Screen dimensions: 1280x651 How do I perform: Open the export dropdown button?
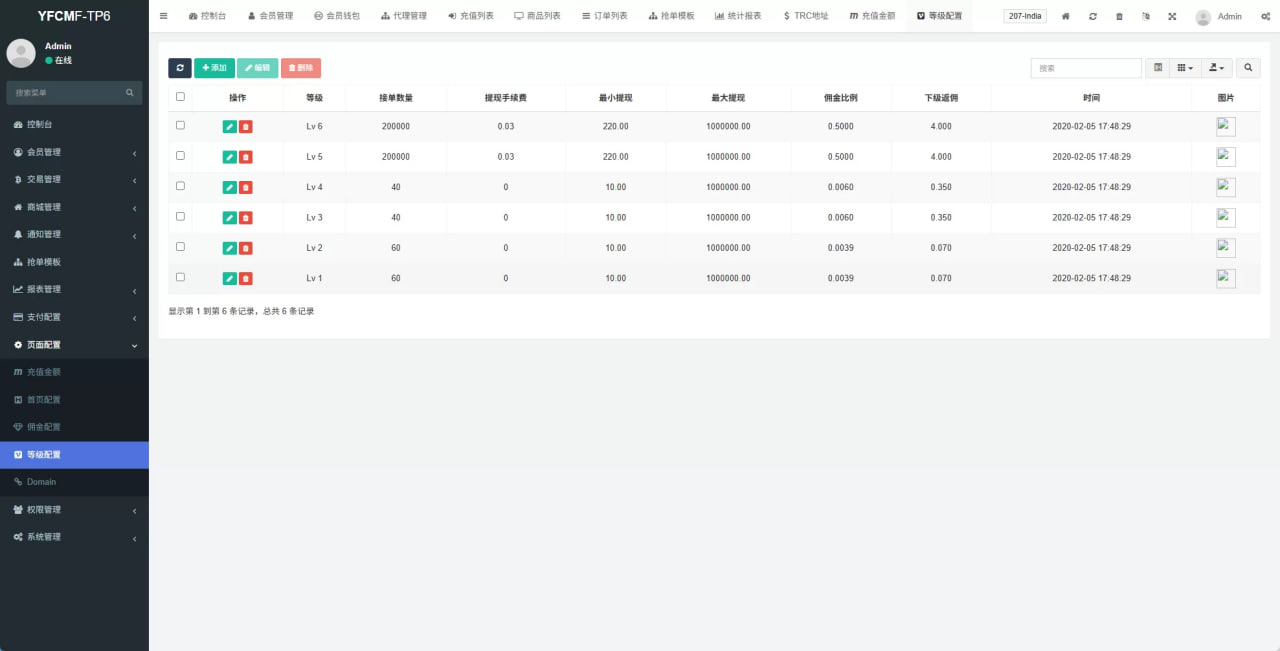click(1216, 68)
